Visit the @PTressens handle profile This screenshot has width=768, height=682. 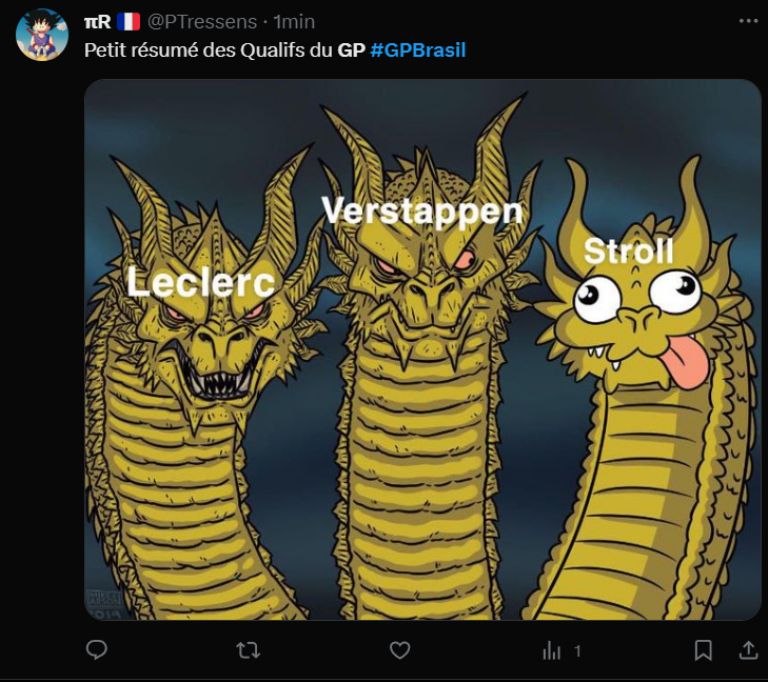[x=202, y=22]
